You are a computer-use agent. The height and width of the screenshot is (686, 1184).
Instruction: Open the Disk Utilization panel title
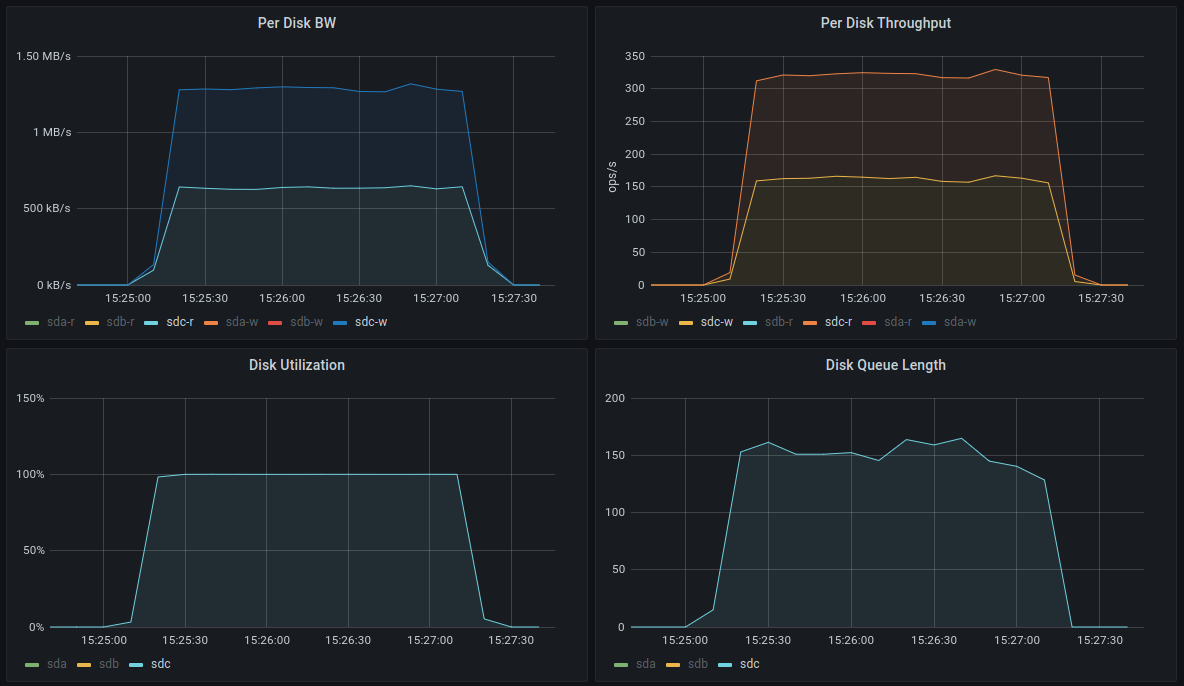297,365
